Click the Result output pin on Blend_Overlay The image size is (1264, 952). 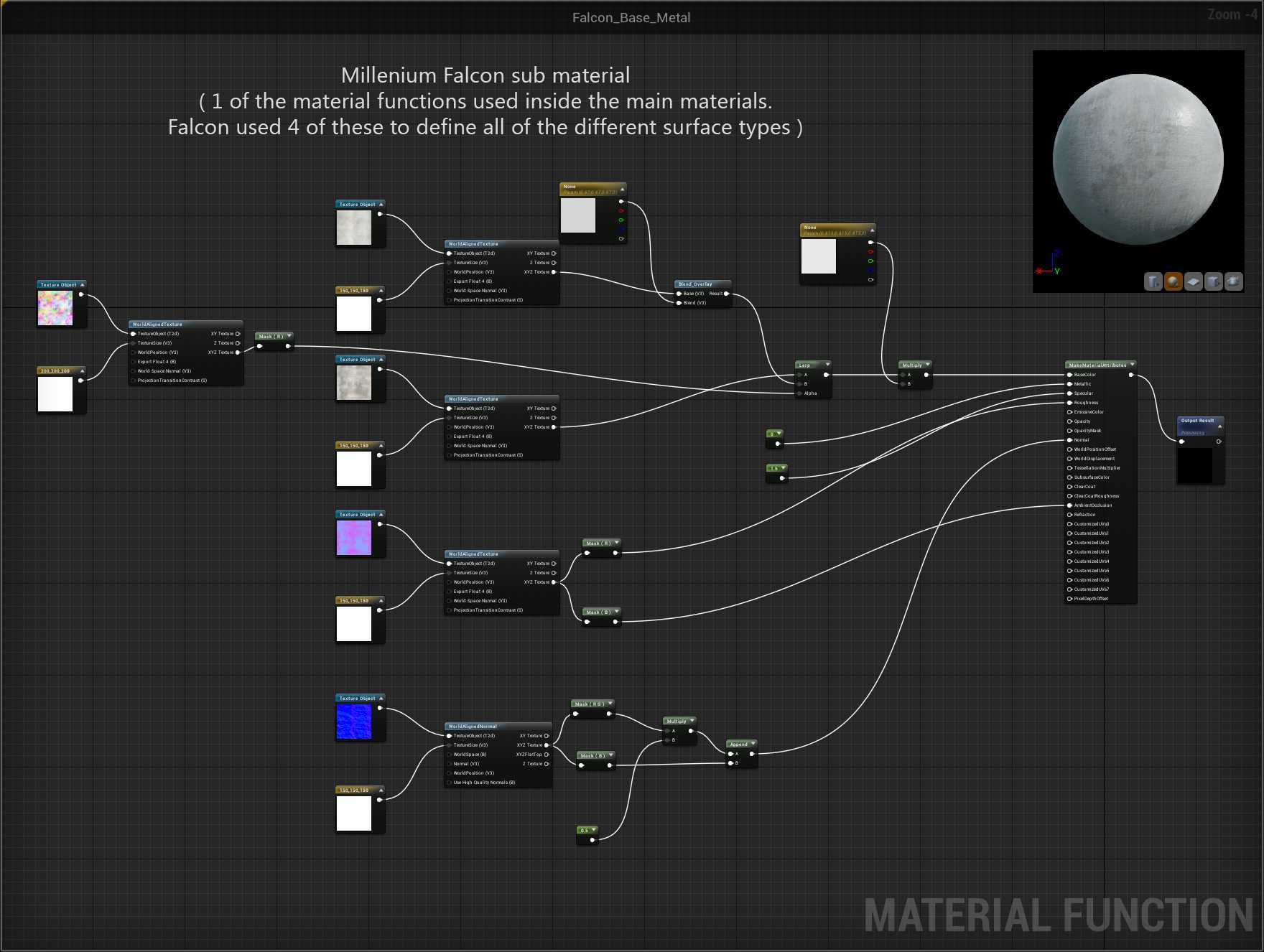click(726, 294)
